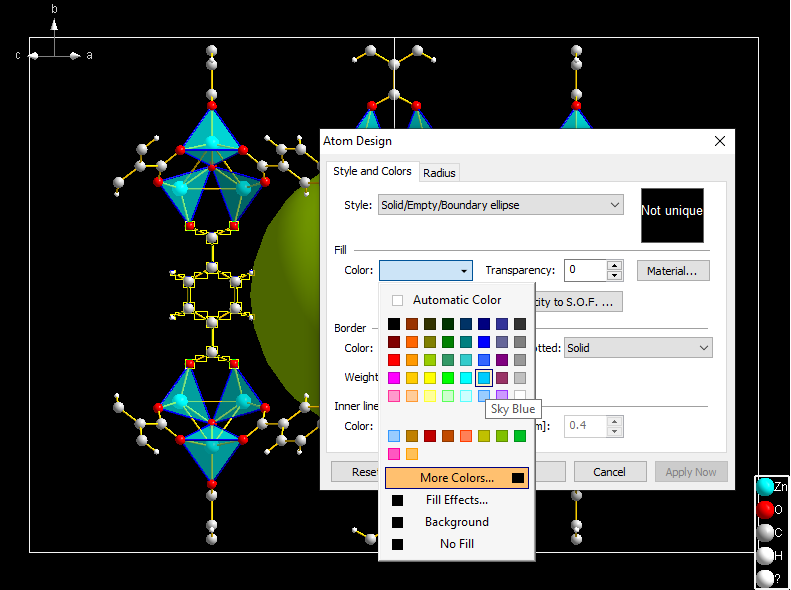The image size is (791, 590).
Task: Click the H atom legend sphere
Action: tap(765, 556)
